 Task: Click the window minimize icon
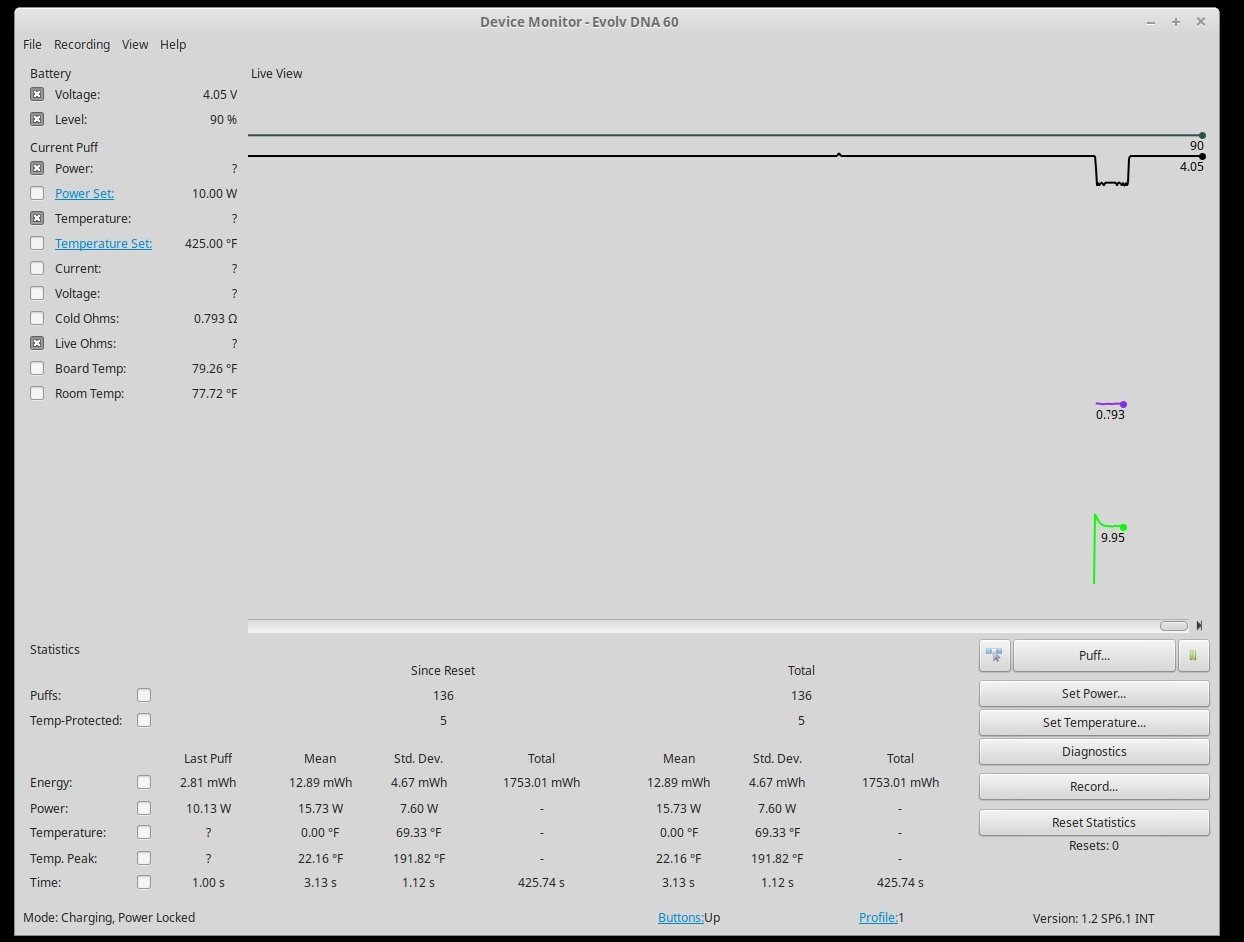tap(1152, 22)
